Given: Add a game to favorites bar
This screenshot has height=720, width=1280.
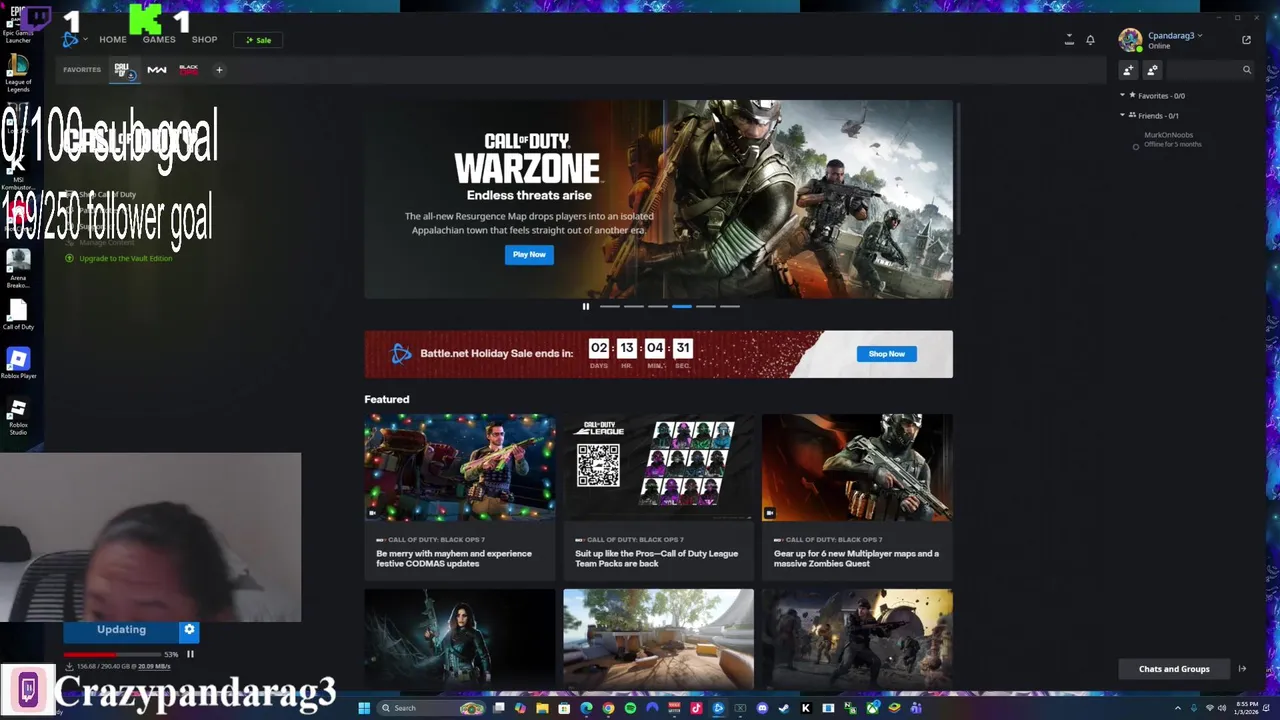Looking at the screenshot, I should [x=219, y=70].
